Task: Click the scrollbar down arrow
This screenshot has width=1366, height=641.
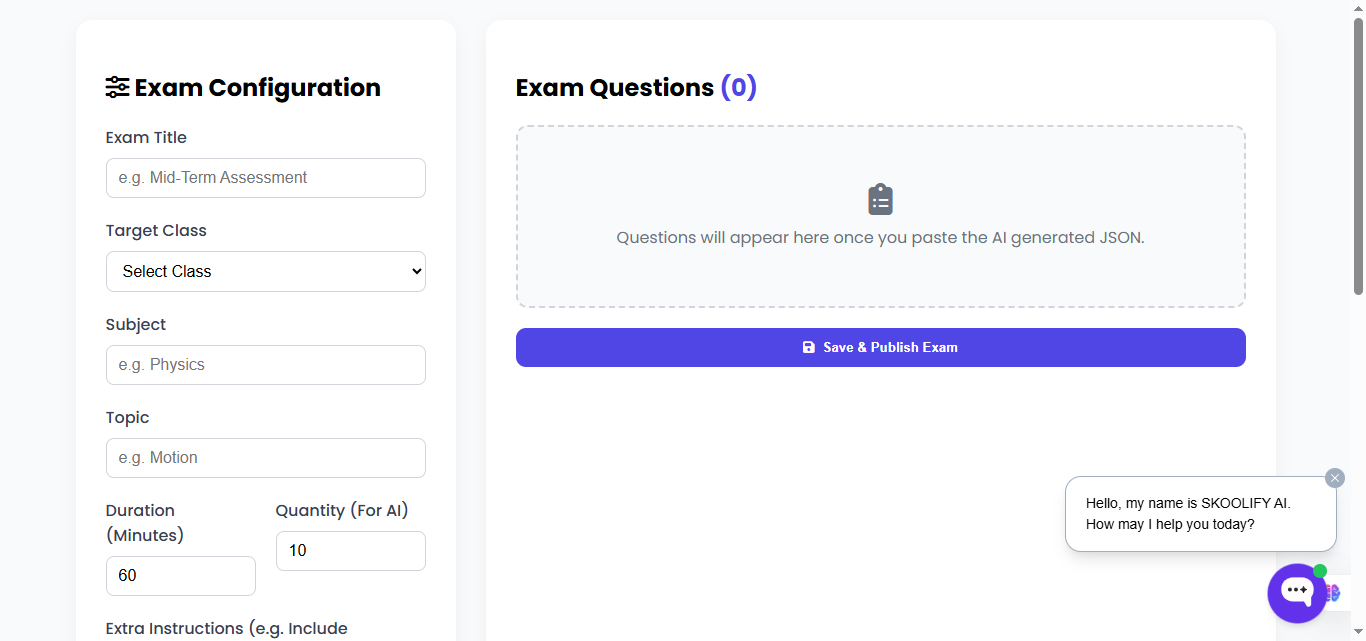Action: [x=1357, y=633]
